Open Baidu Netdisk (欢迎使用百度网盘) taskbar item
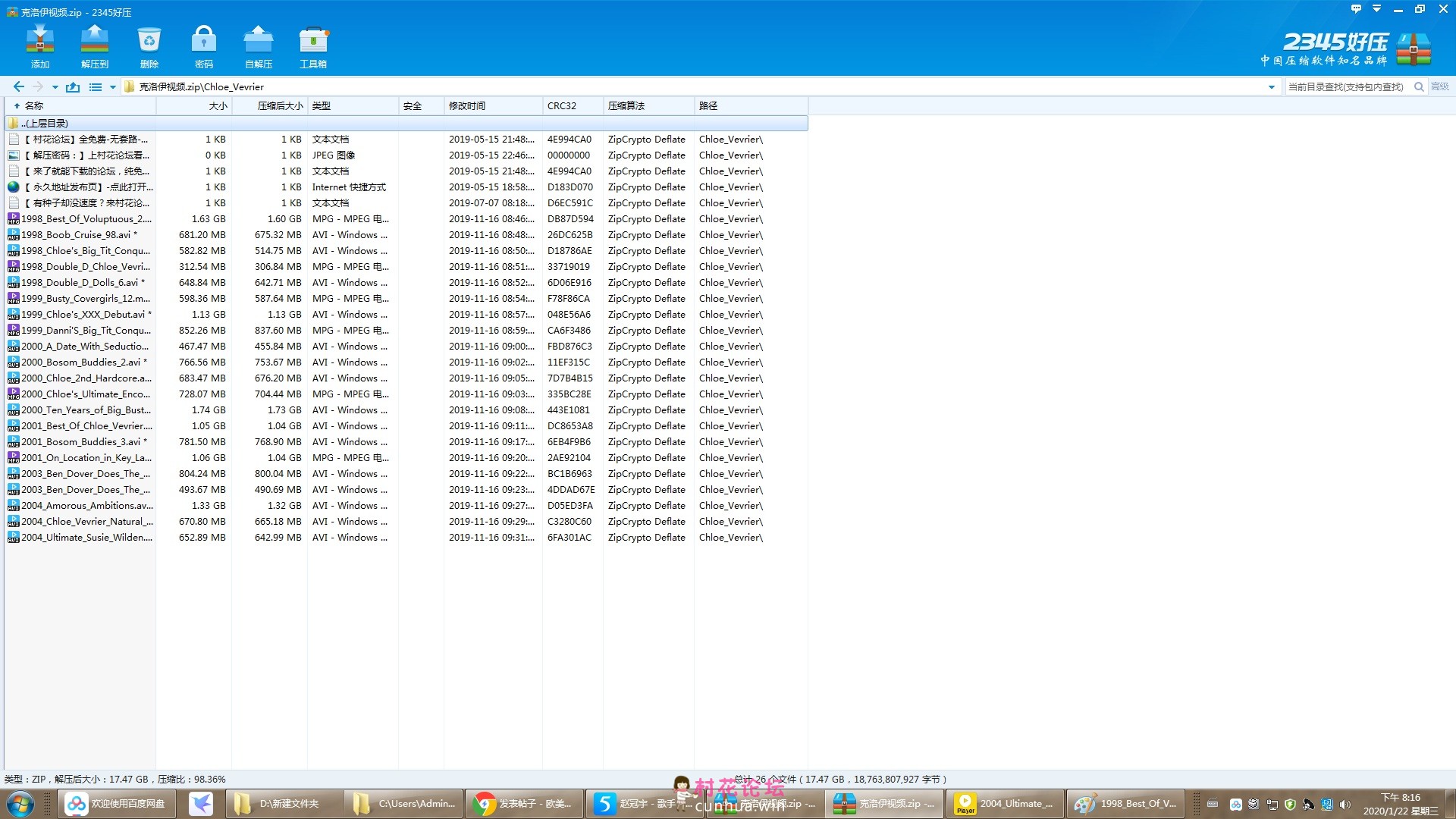The width and height of the screenshot is (1456, 819). coord(118,804)
